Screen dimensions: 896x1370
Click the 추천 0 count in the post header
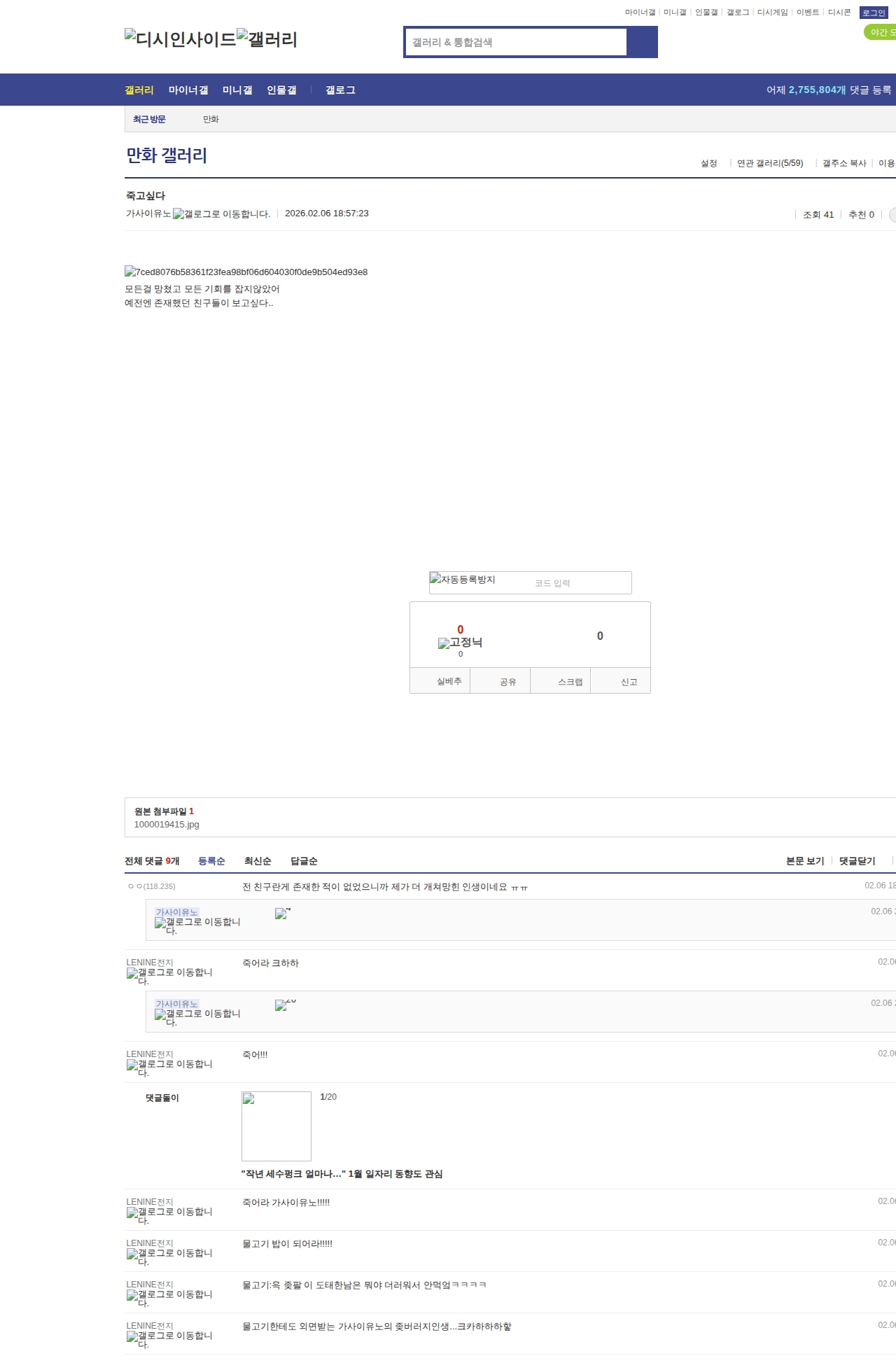pyautogui.click(x=861, y=215)
